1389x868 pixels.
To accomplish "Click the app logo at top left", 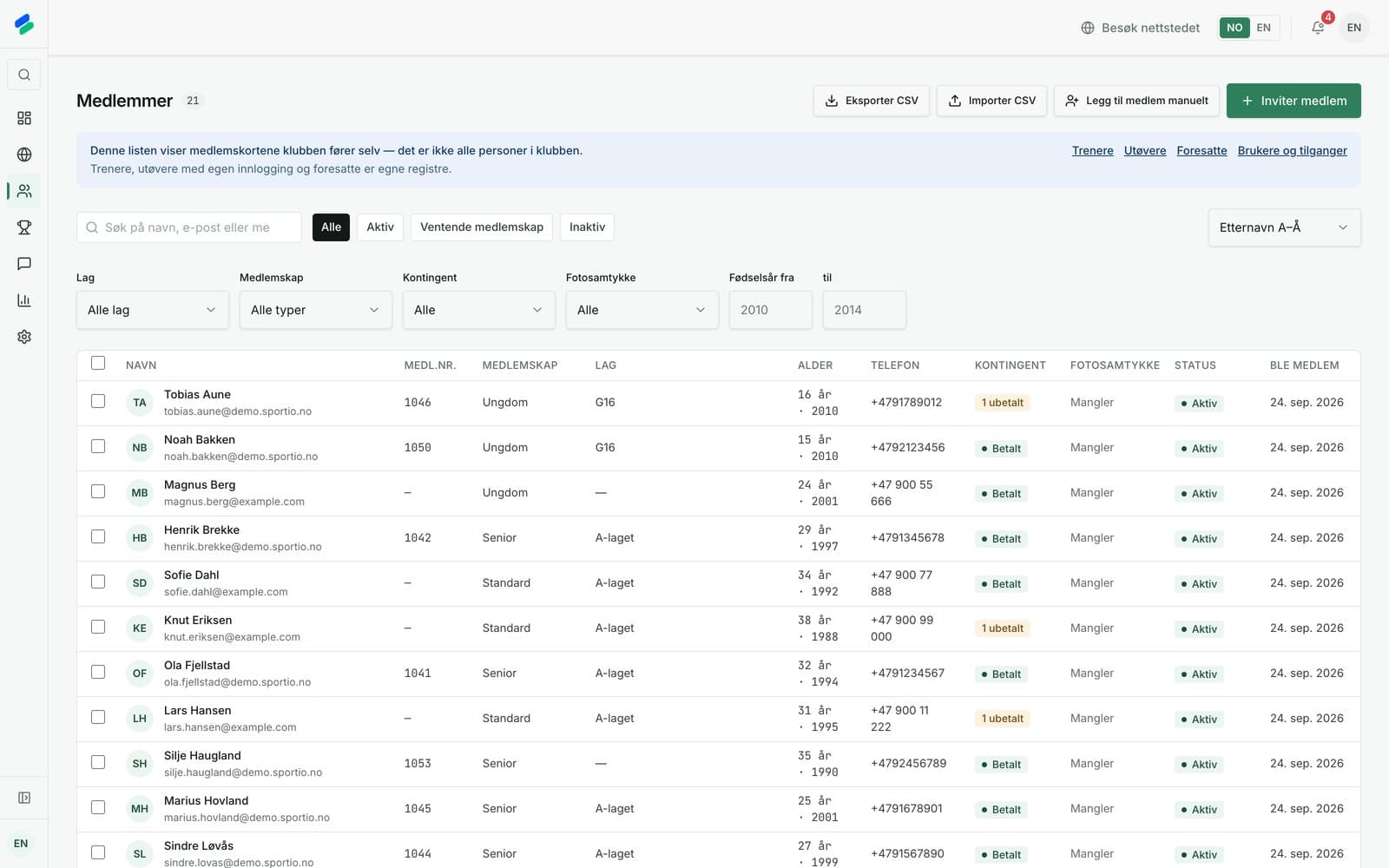I will [x=24, y=24].
